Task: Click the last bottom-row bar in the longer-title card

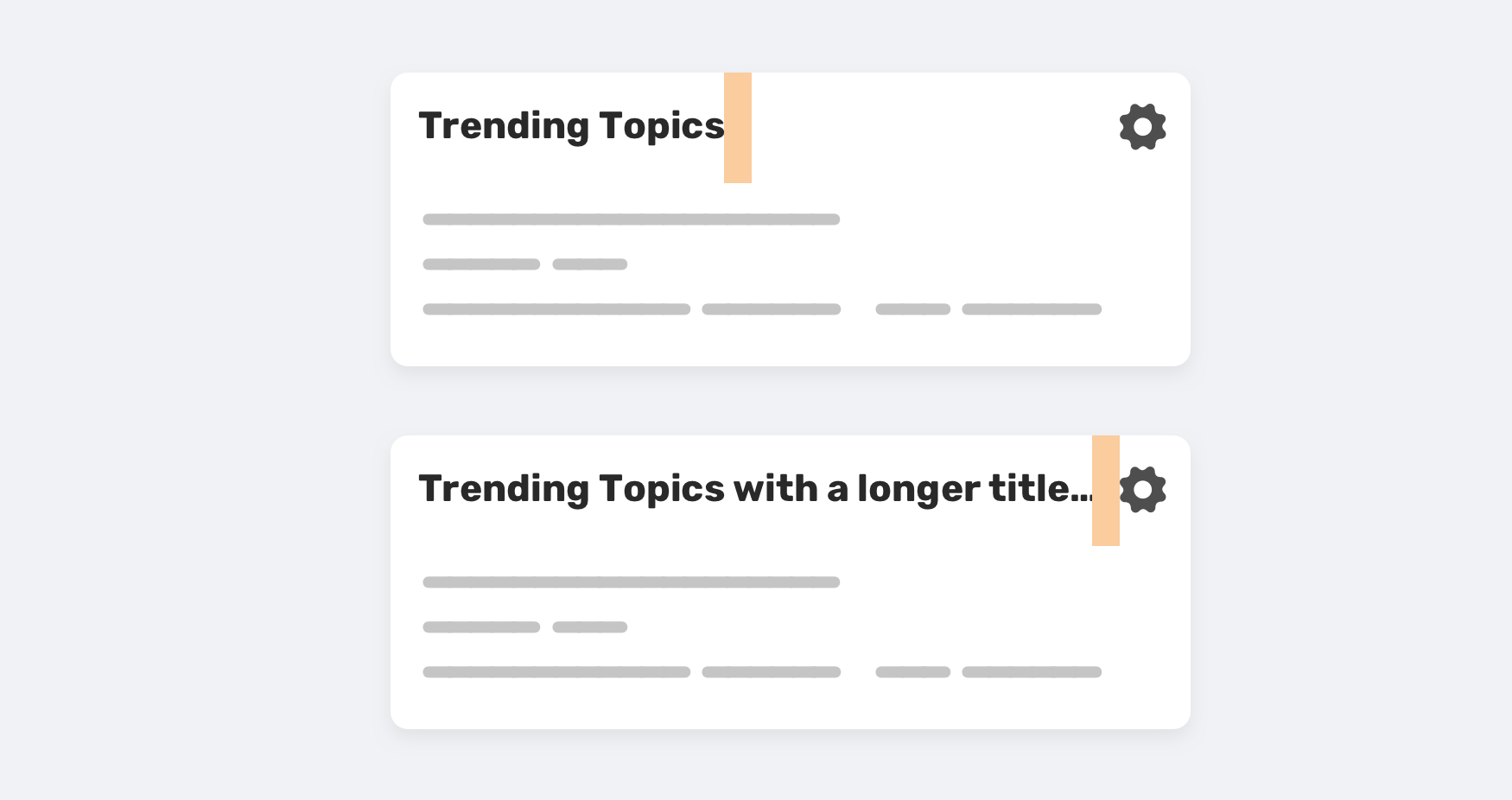Action: 1032,672
